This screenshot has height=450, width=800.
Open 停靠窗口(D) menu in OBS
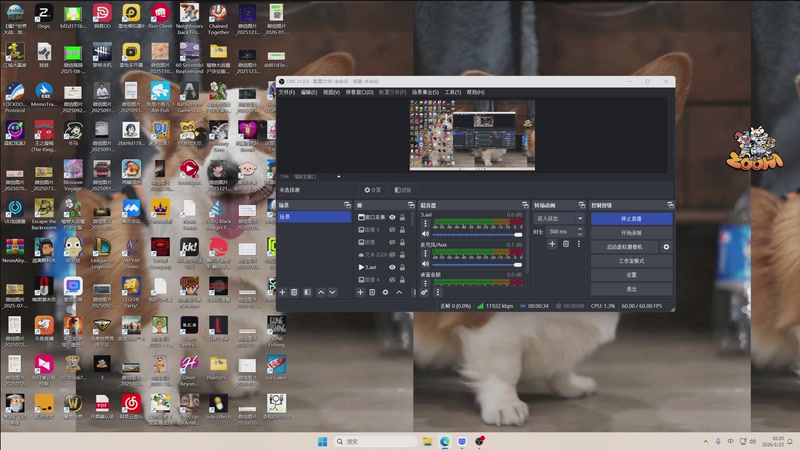(360, 92)
